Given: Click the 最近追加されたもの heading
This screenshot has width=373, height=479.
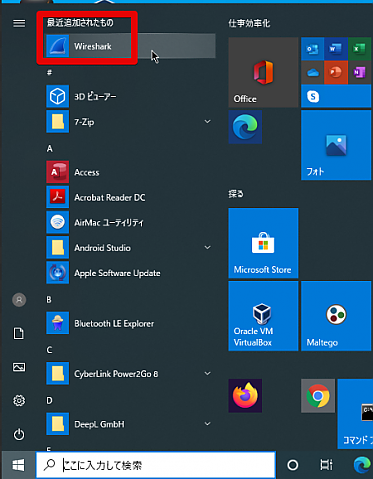Looking at the screenshot, I should pyautogui.click(x=80, y=23).
